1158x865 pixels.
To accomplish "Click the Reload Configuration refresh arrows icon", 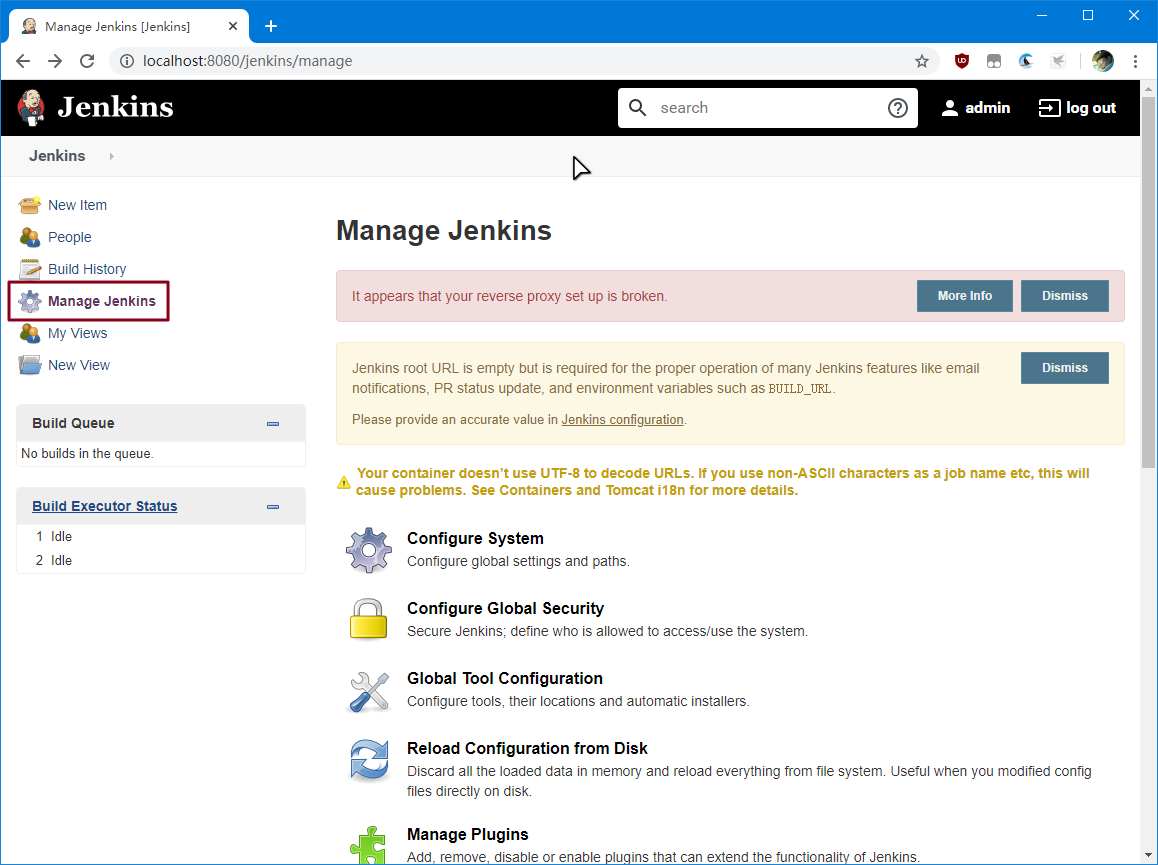I will click(x=369, y=760).
